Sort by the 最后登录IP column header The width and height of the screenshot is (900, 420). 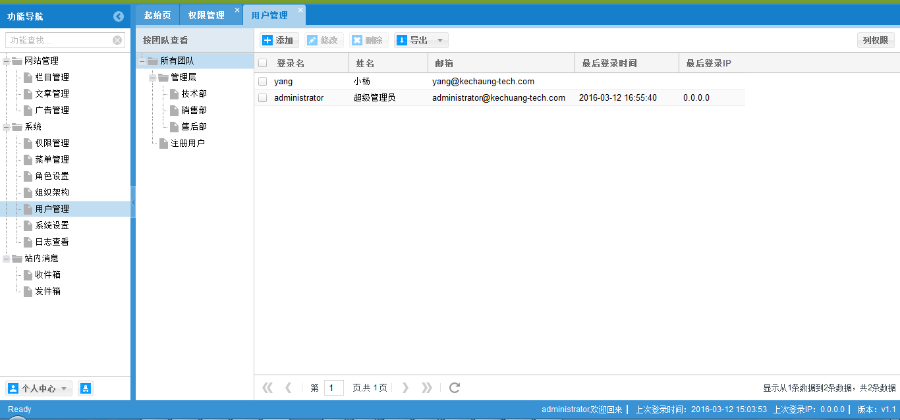point(712,63)
